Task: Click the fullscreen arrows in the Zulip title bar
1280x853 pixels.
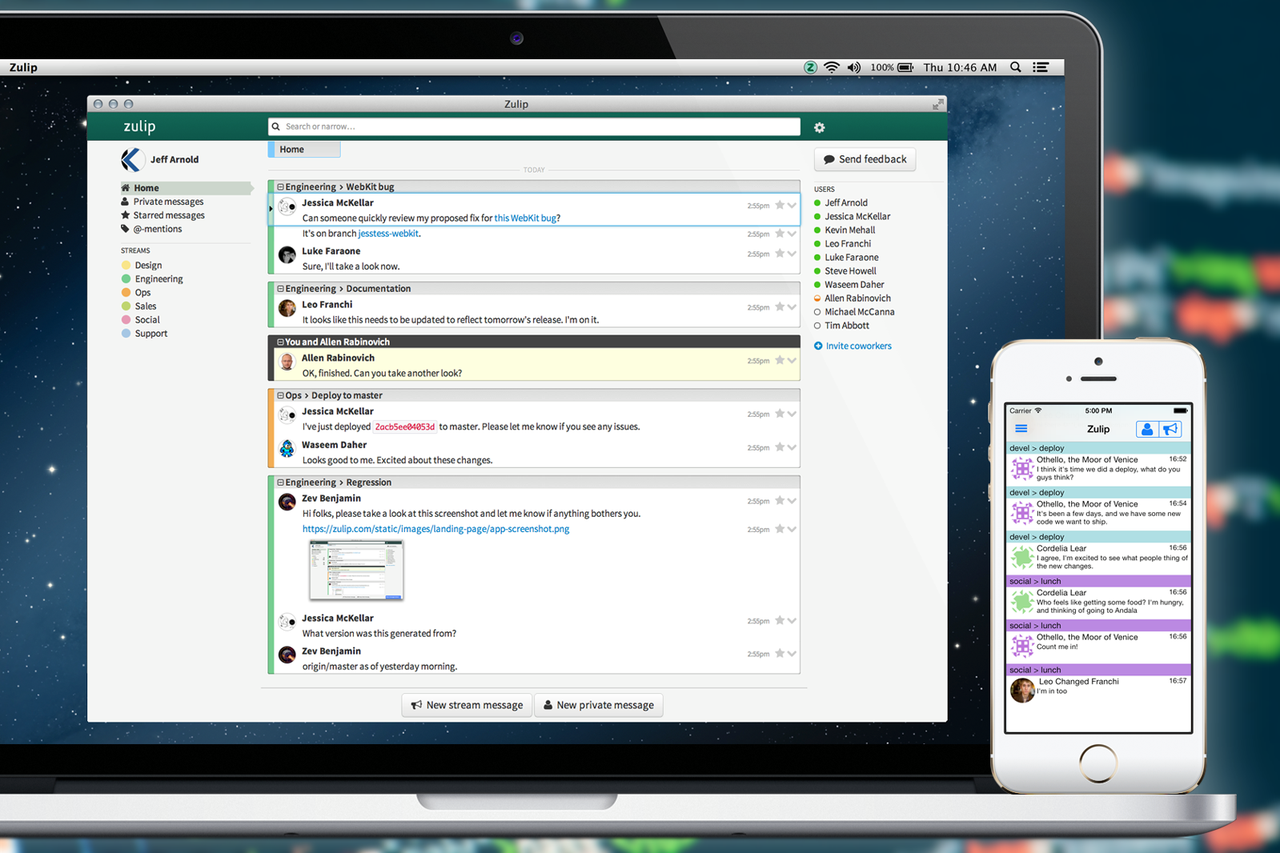Action: 938,104
